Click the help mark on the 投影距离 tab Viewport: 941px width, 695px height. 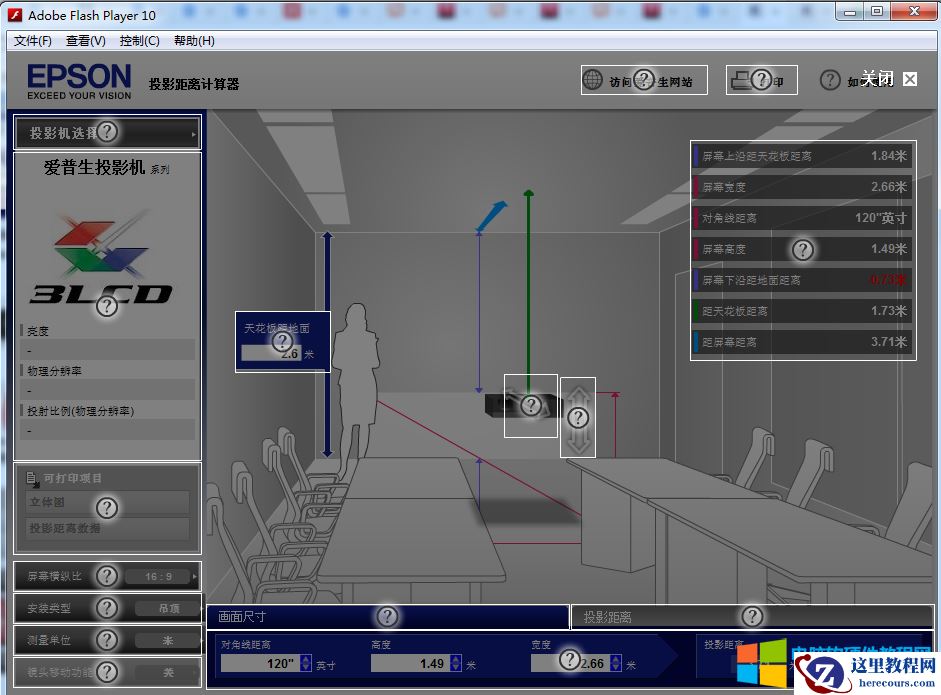[x=752, y=616]
